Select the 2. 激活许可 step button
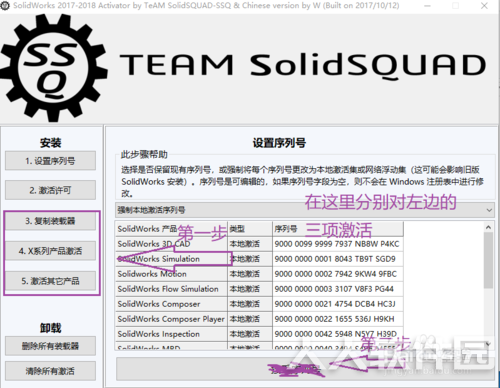Screen dimensions: 500x388 (50, 190)
